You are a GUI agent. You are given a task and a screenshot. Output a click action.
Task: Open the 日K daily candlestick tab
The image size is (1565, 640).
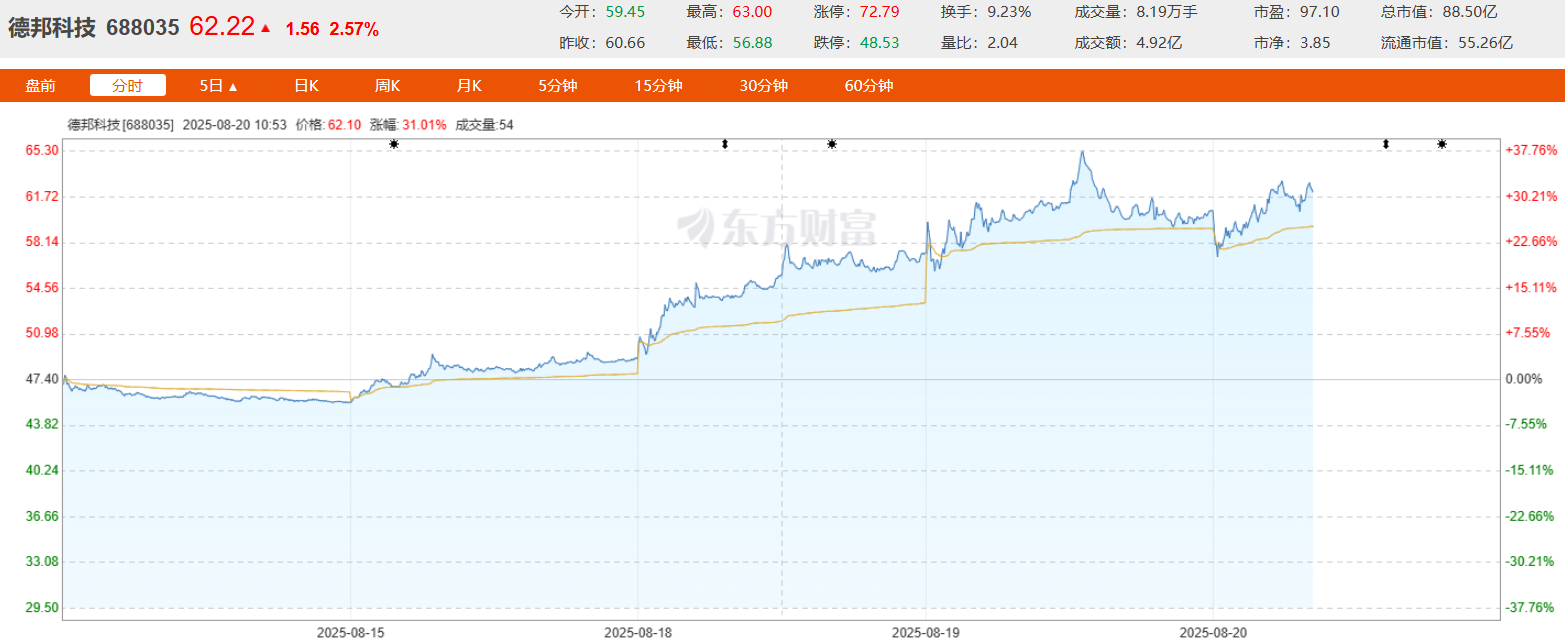pos(306,86)
